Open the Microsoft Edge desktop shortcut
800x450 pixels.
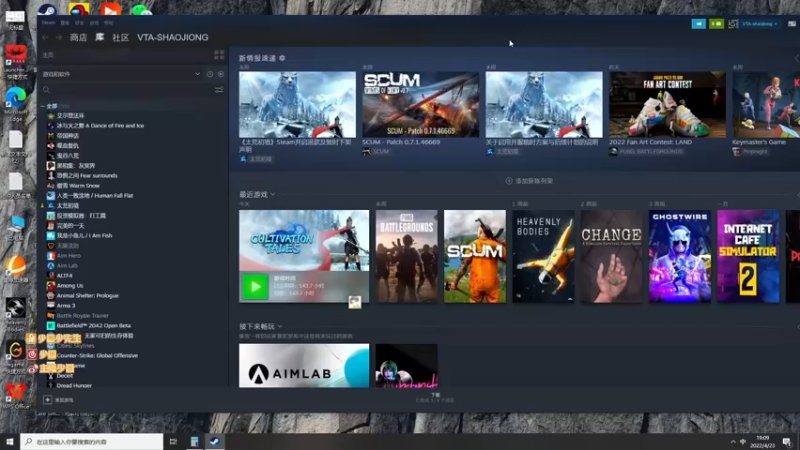16,104
